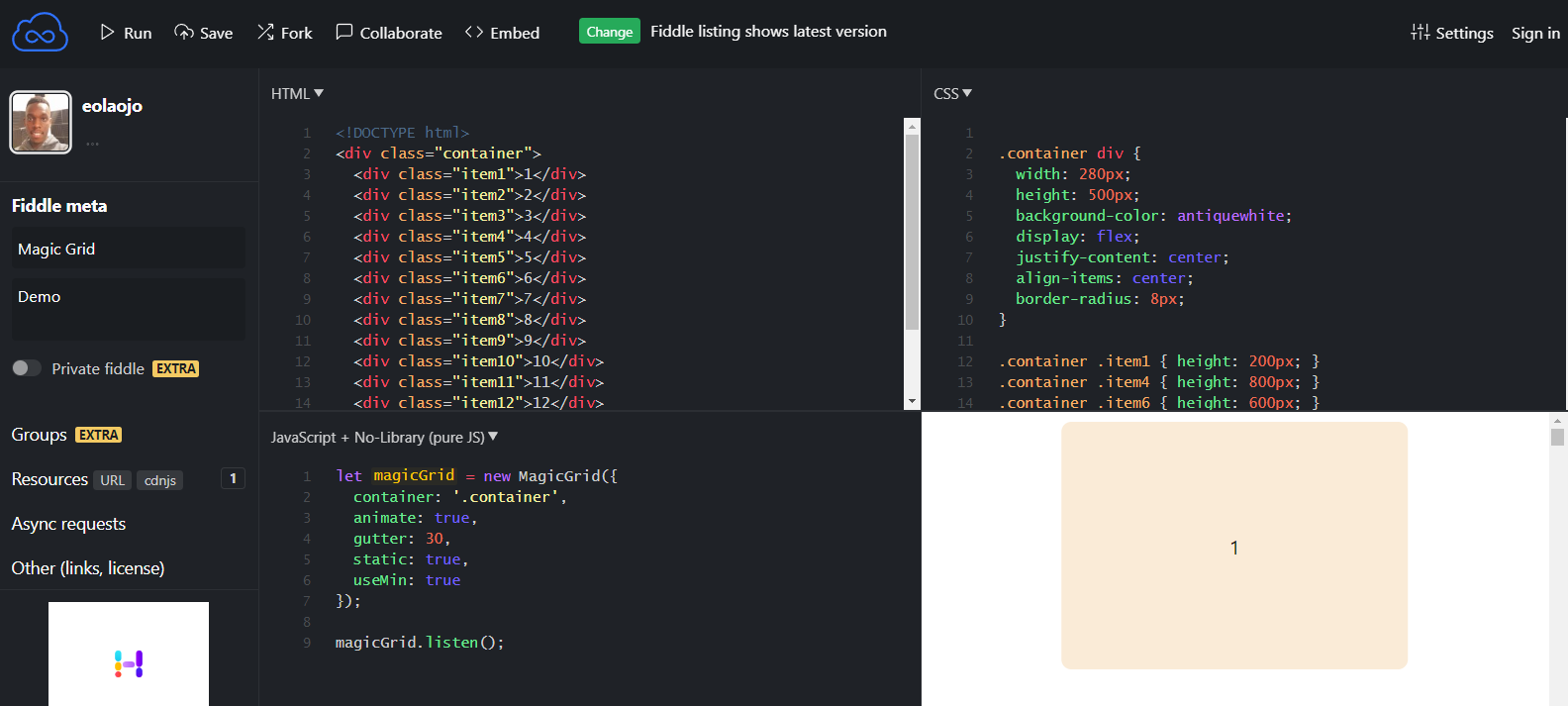Click the JS line 'useMin: true'
The height and width of the screenshot is (706, 1568).
[407, 580]
